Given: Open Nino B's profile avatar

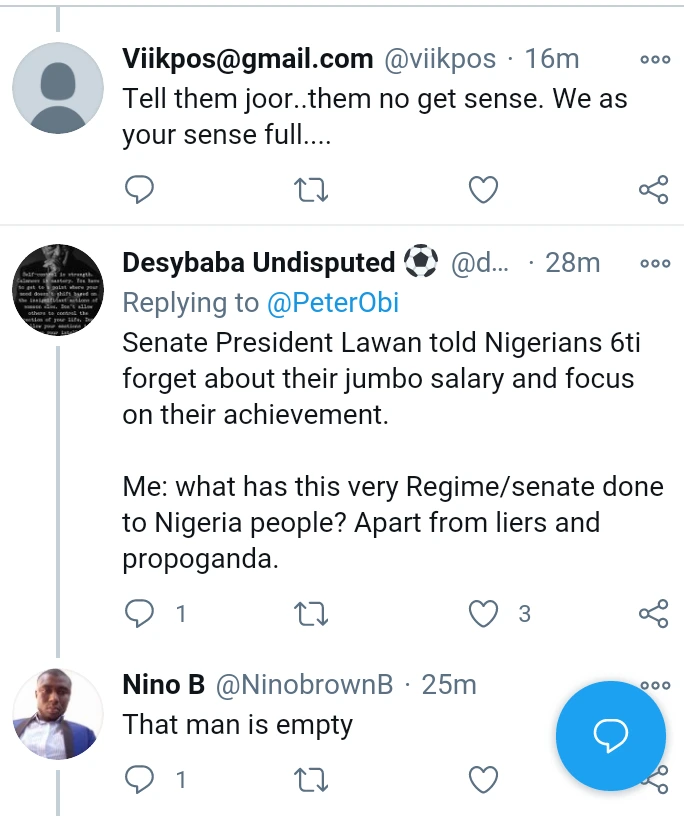Looking at the screenshot, I should coord(58,713).
